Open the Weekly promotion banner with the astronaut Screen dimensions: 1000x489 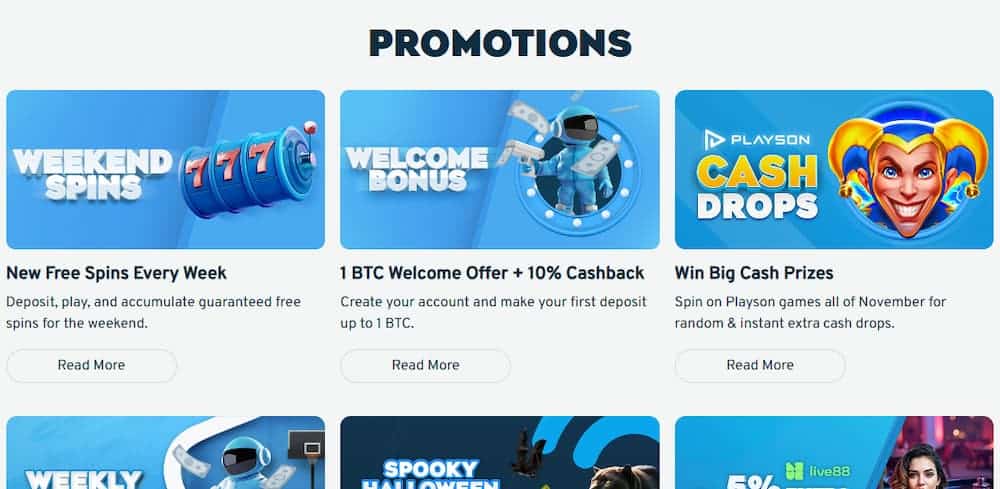pos(165,453)
